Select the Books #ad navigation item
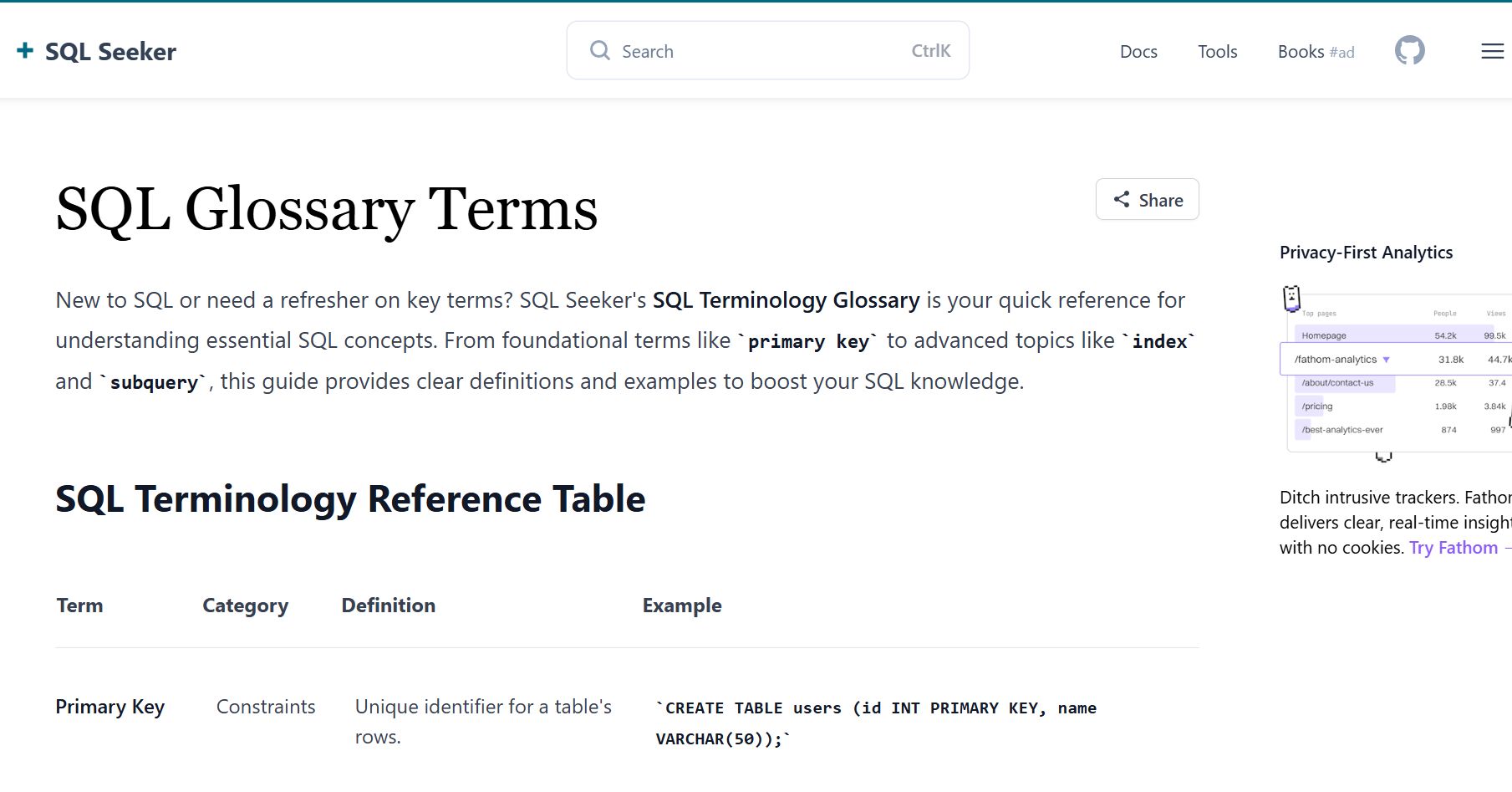The width and height of the screenshot is (1512, 792). [1315, 51]
